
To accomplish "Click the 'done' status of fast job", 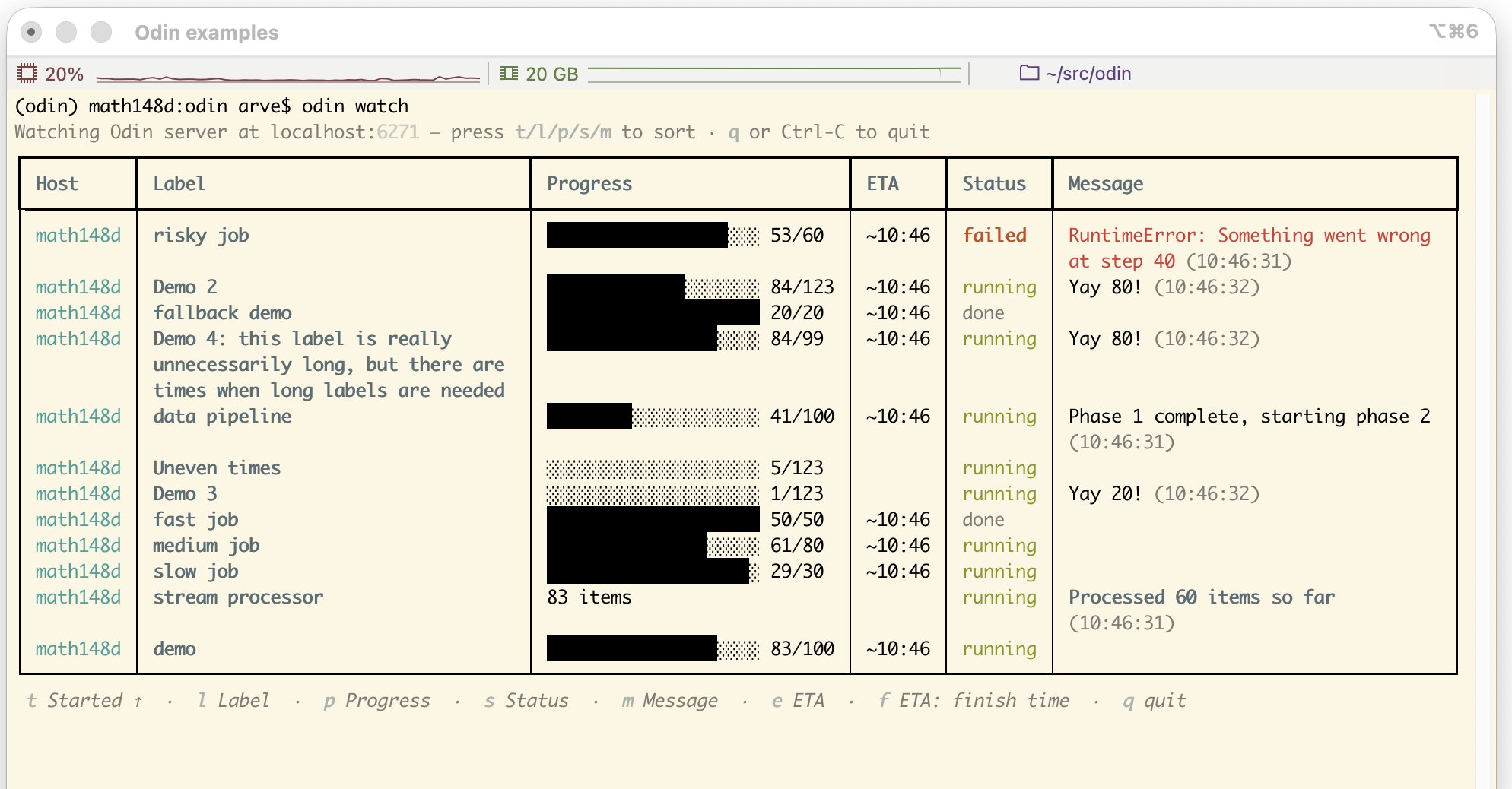I will pyautogui.click(x=983, y=520).
